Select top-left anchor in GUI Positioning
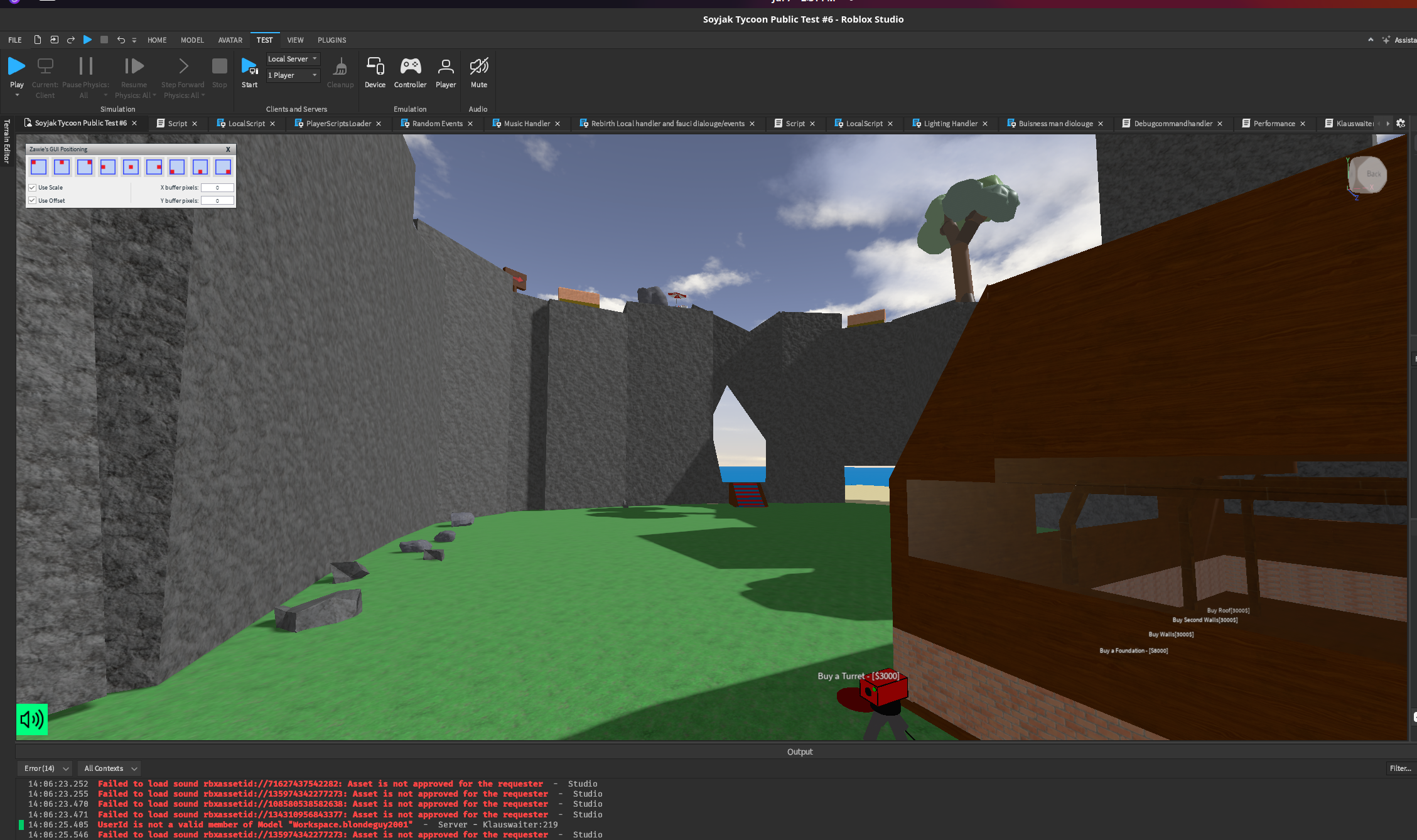 (x=39, y=167)
